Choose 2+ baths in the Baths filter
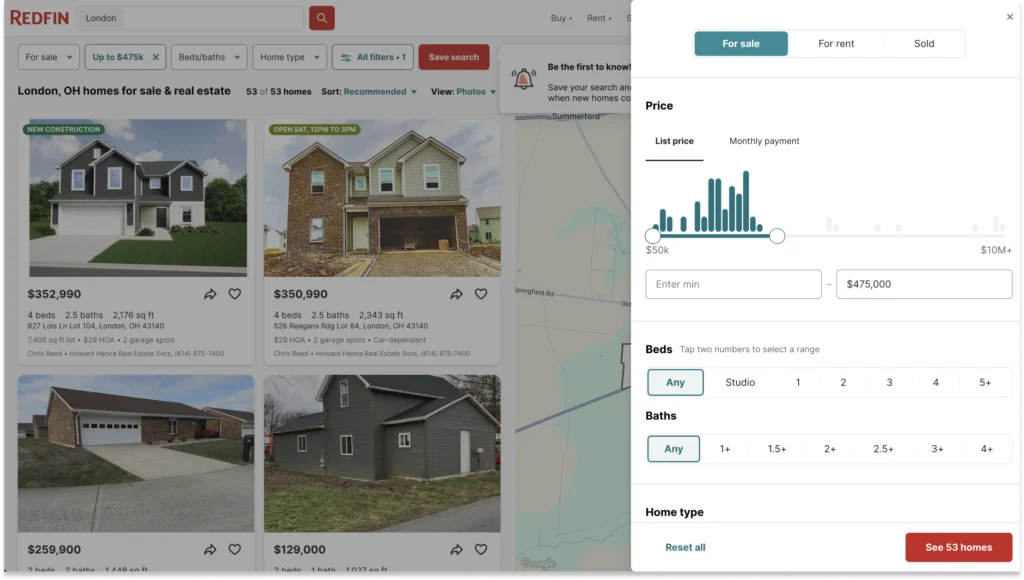Viewport: 1024px width, 580px height. 830,448
